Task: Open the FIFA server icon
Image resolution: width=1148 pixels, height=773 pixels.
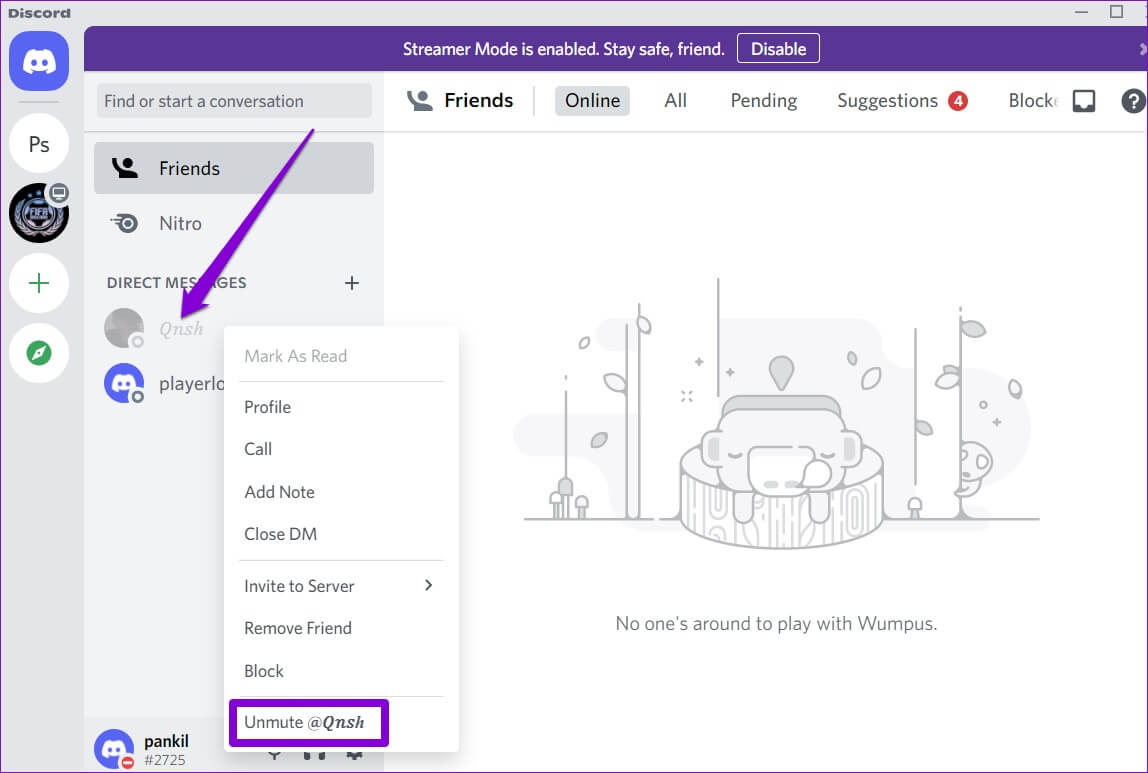Action: point(39,213)
